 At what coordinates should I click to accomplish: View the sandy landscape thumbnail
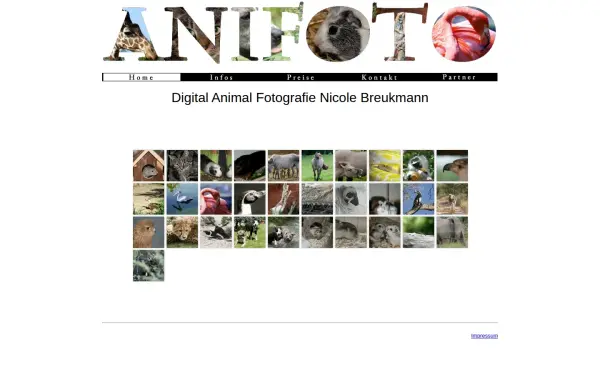(x=148, y=199)
